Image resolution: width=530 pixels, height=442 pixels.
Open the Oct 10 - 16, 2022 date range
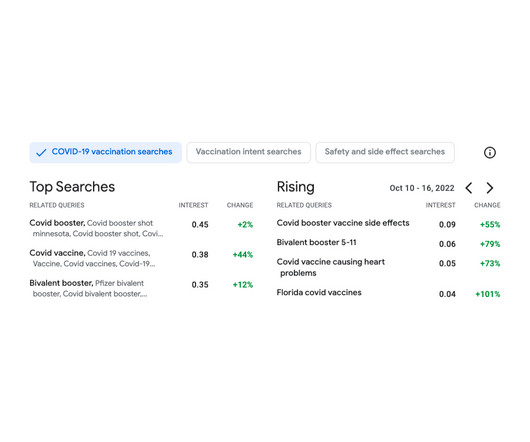coord(422,188)
